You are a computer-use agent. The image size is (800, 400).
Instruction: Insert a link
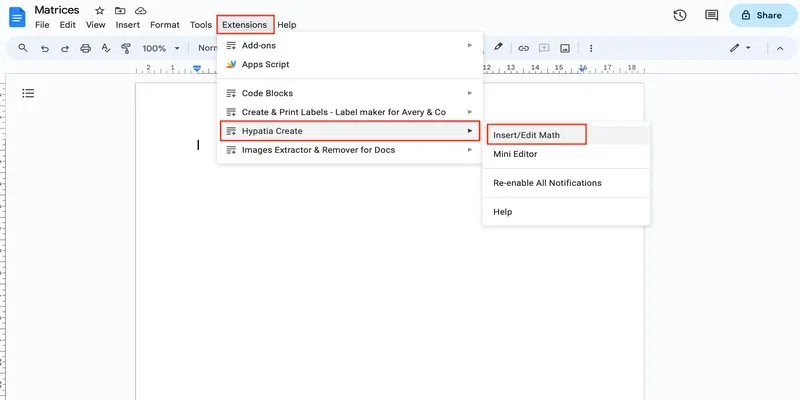(523, 48)
